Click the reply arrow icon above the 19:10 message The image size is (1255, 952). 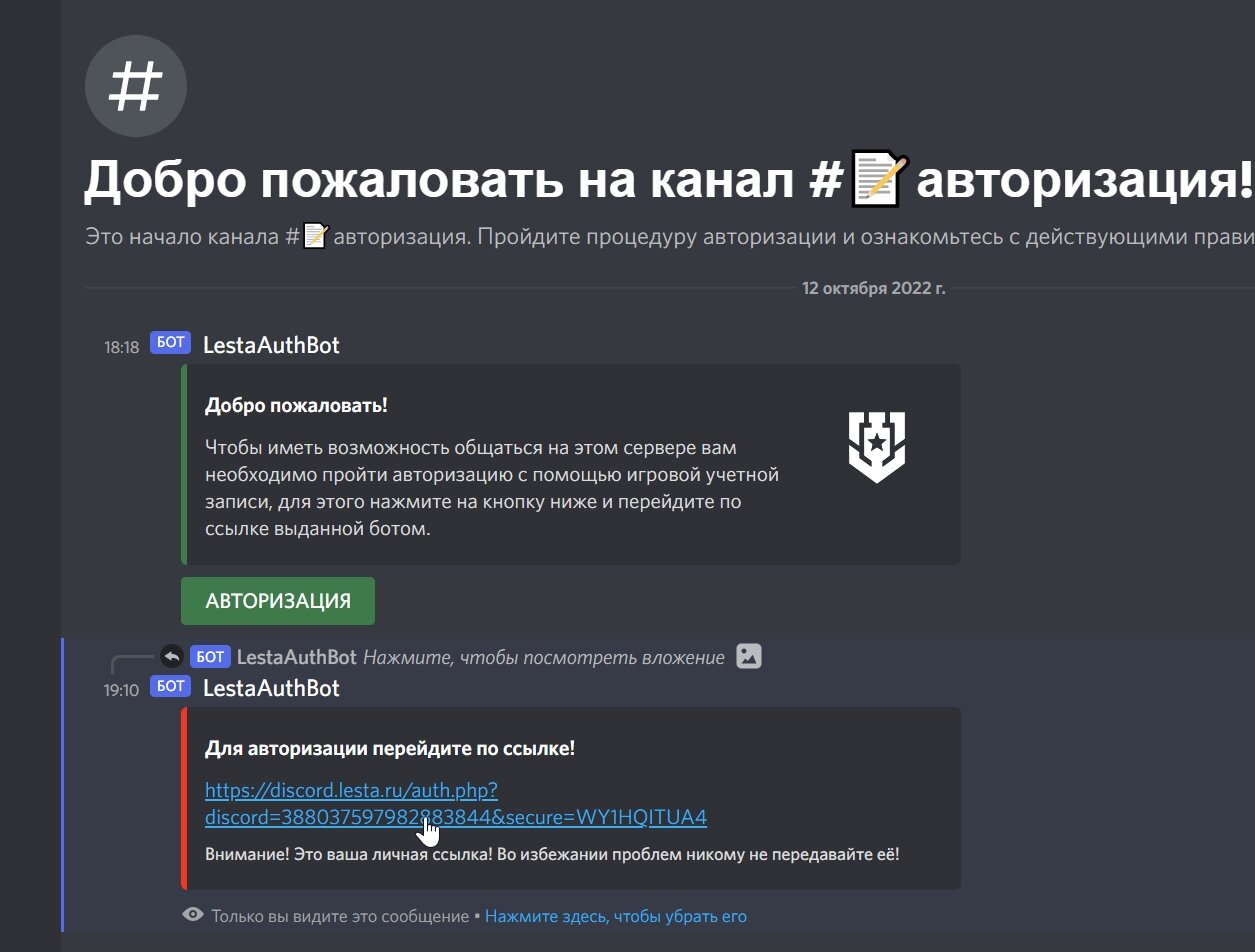point(171,656)
